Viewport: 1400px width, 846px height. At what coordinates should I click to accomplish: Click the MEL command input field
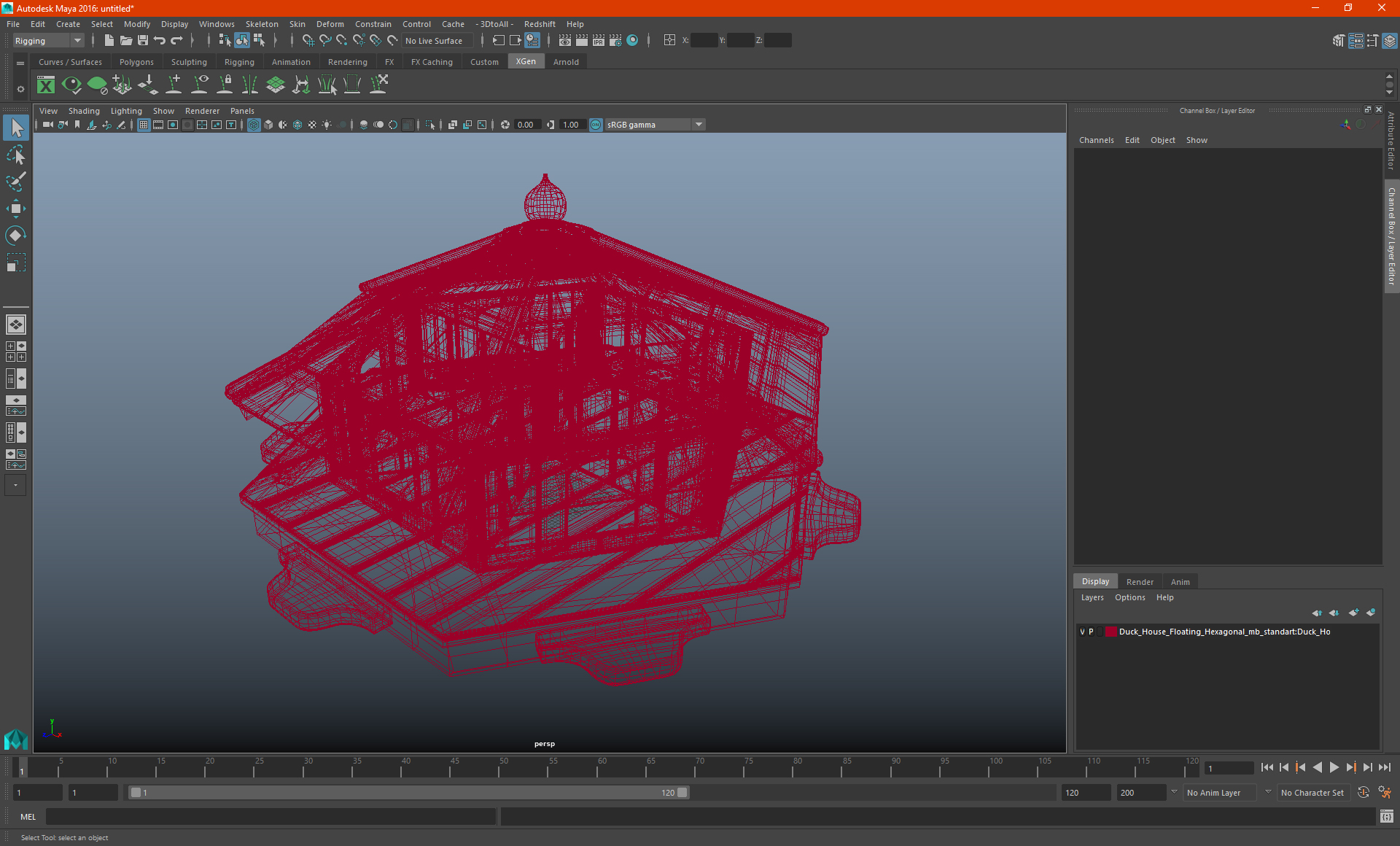(x=270, y=817)
